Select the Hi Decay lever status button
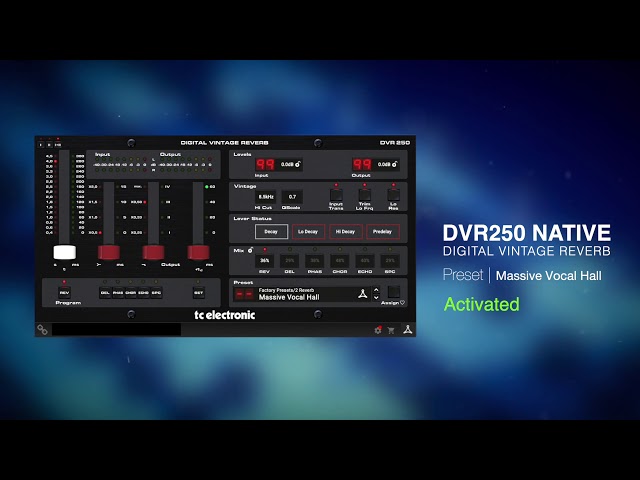 click(x=345, y=231)
